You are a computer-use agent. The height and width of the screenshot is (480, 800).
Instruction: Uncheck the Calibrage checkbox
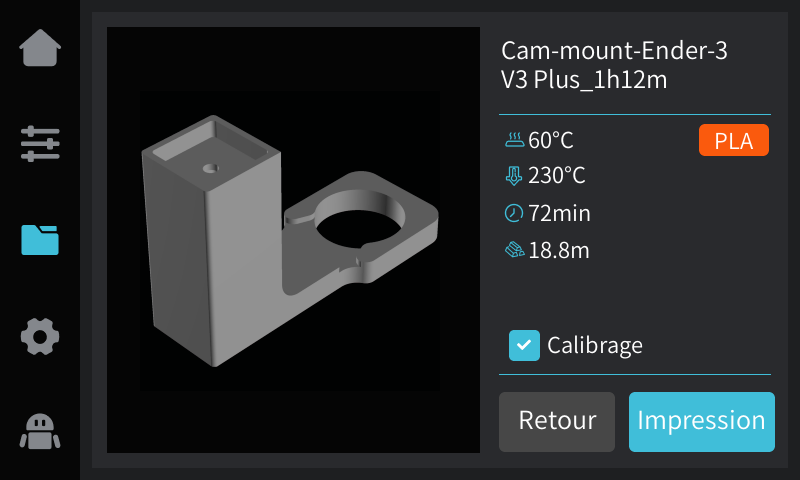click(x=524, y=345)
